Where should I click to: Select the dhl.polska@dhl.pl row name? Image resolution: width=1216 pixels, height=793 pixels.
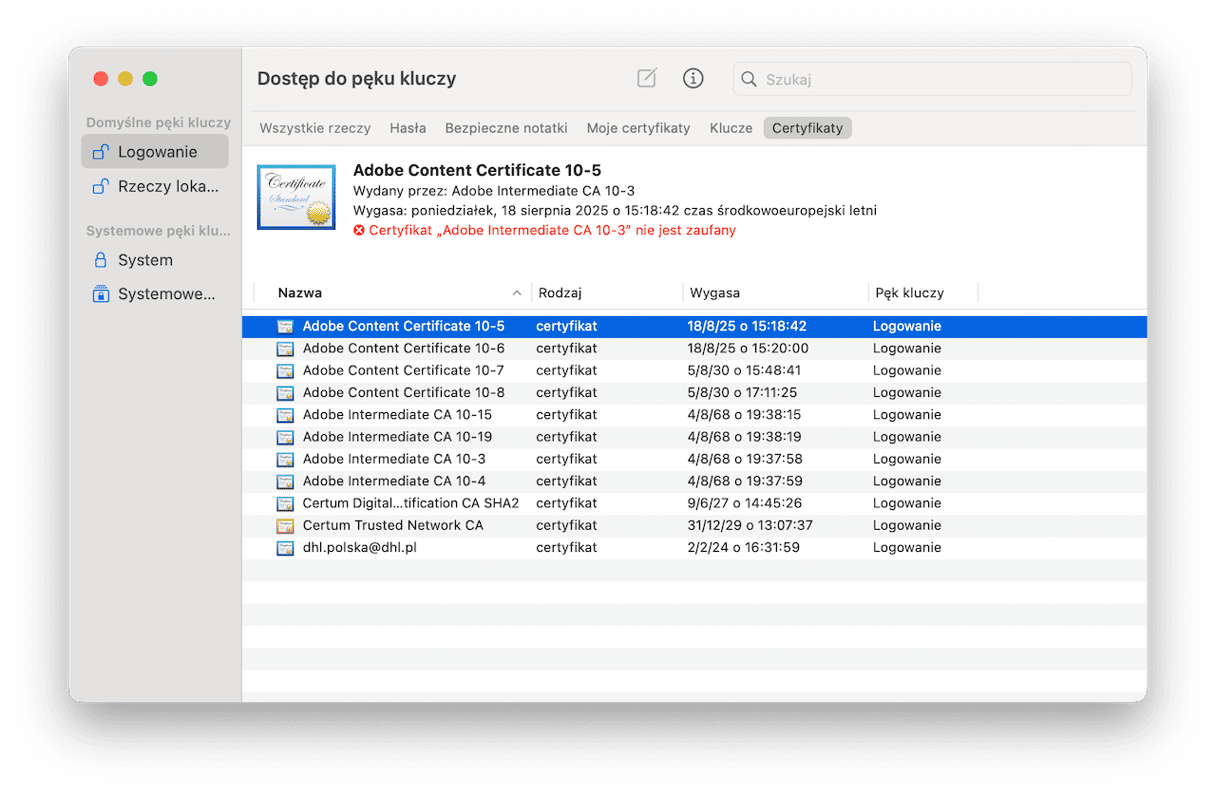click(x=360, y=548)
